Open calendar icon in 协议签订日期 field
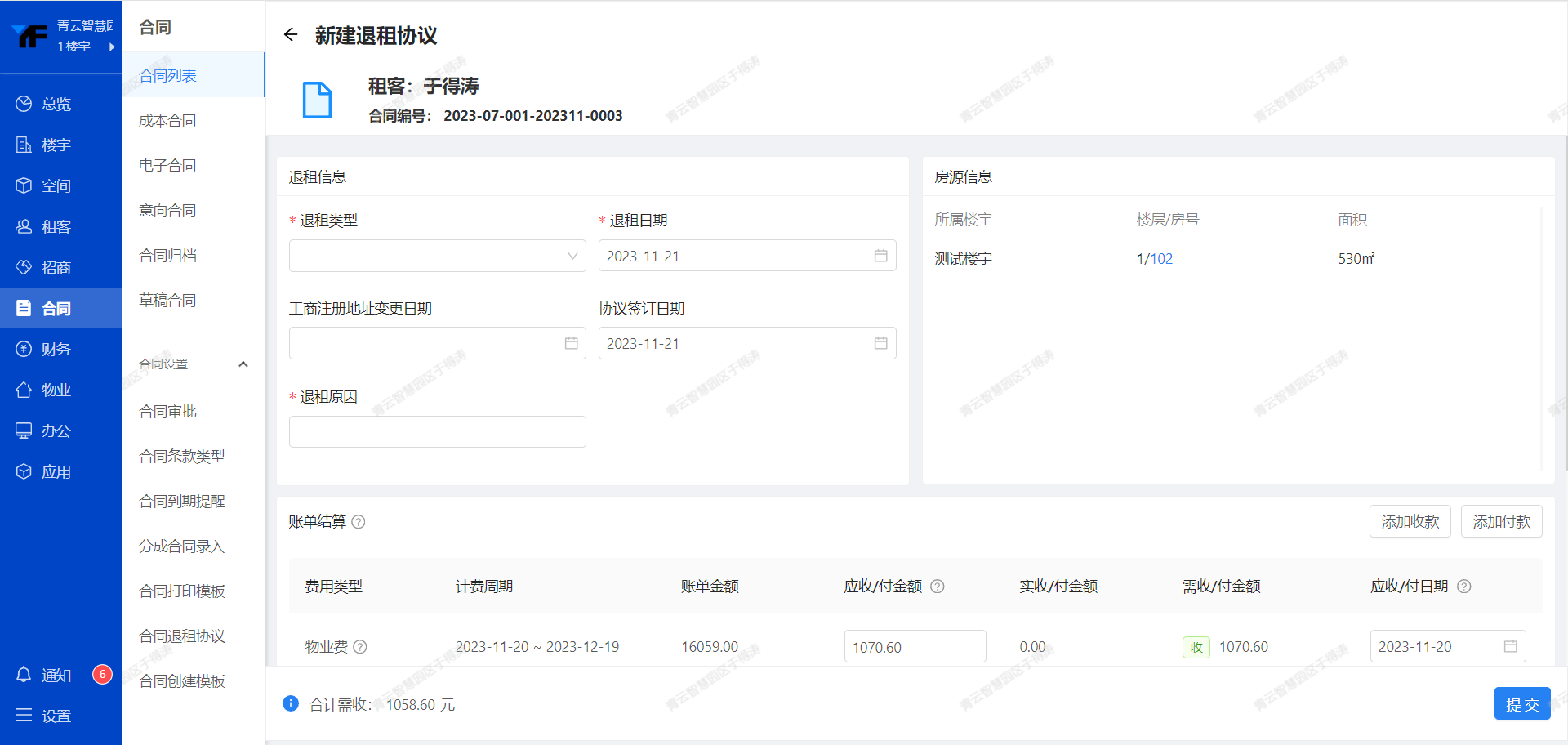The height and width of the screenshot is (745, 1568). click(880, 343)
